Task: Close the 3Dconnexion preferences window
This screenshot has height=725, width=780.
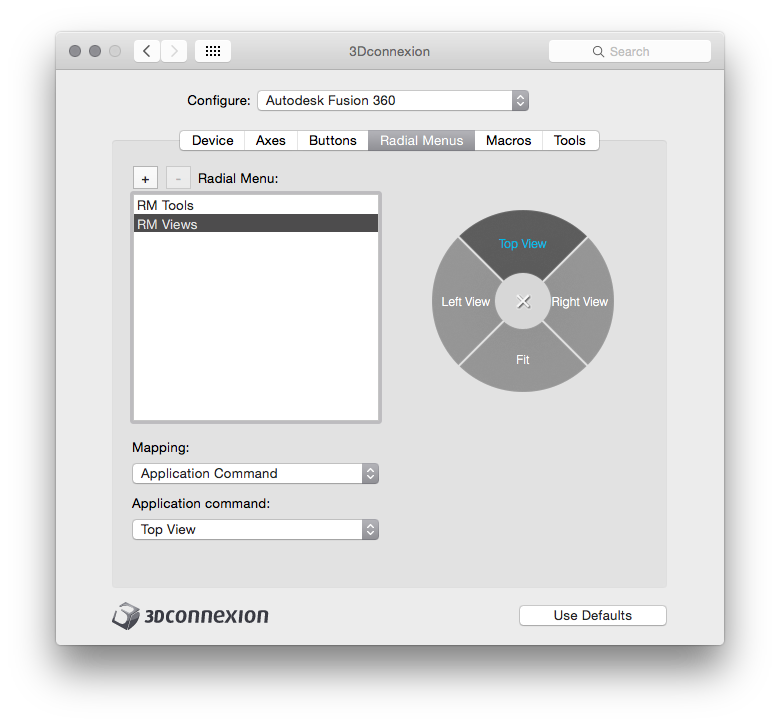Action: [75, 51]
